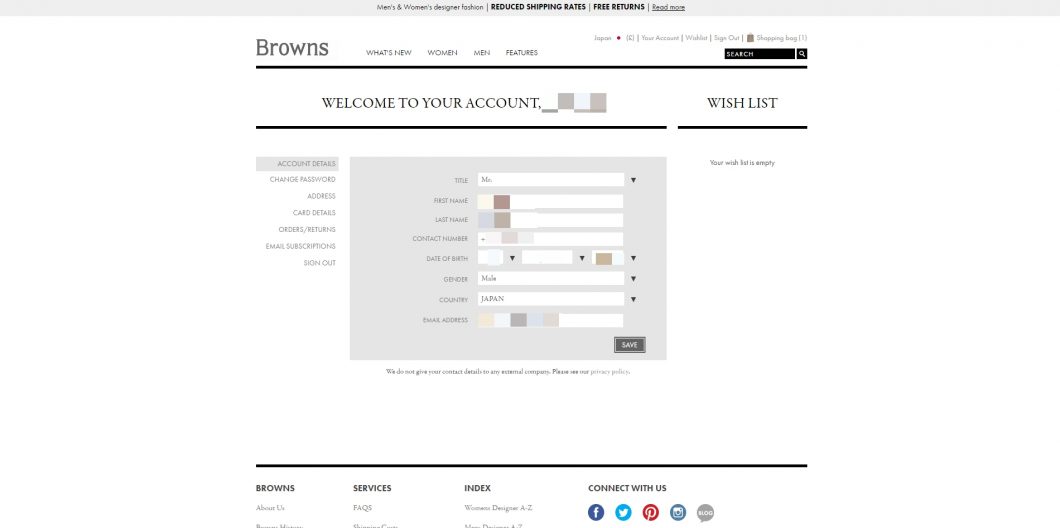Open Browns Pinterest icon
Image resolution: width=1060 pixels, height=528 pixels.
click(x=651, y=512)
